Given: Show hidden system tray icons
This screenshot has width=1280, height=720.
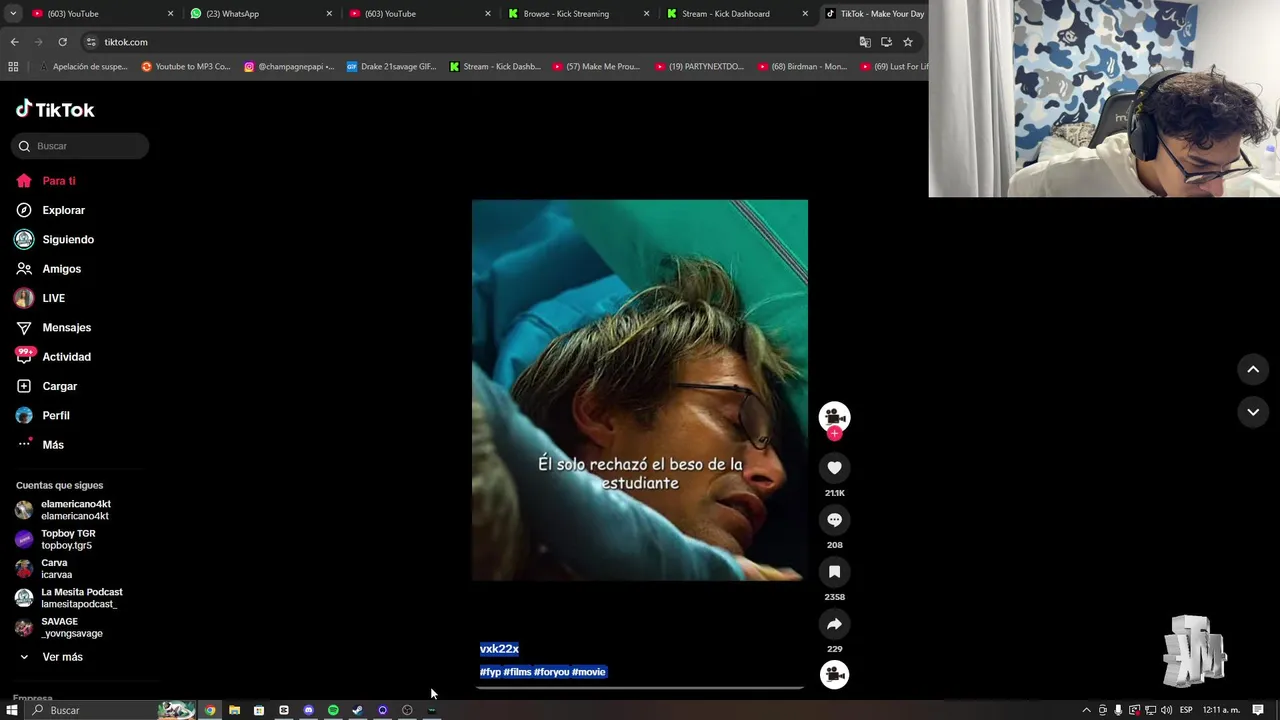Looking at the screenshot, I should [x=1086, y=710].
